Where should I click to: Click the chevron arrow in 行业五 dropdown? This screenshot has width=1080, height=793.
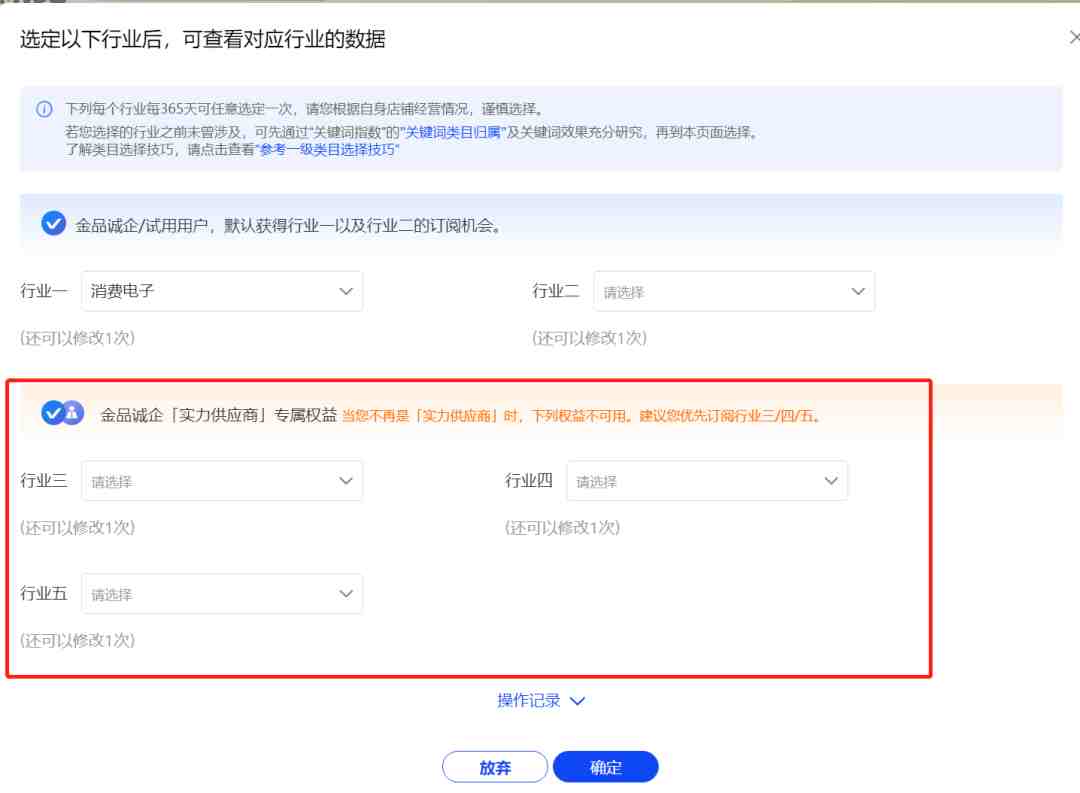click(x=346, y=594)
